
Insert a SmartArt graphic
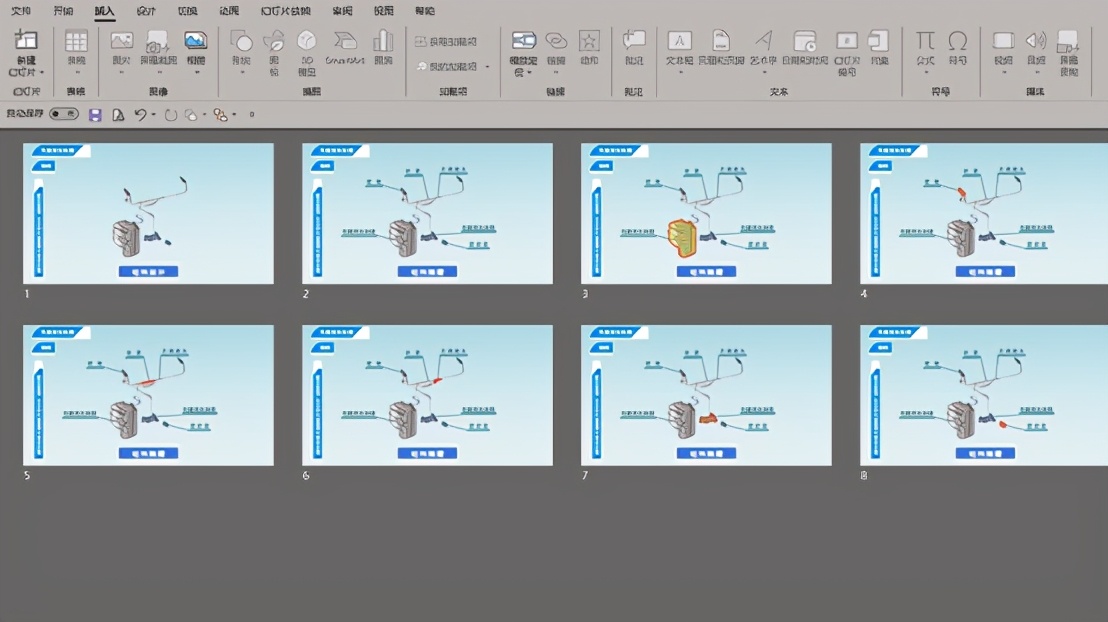[345, 41]
